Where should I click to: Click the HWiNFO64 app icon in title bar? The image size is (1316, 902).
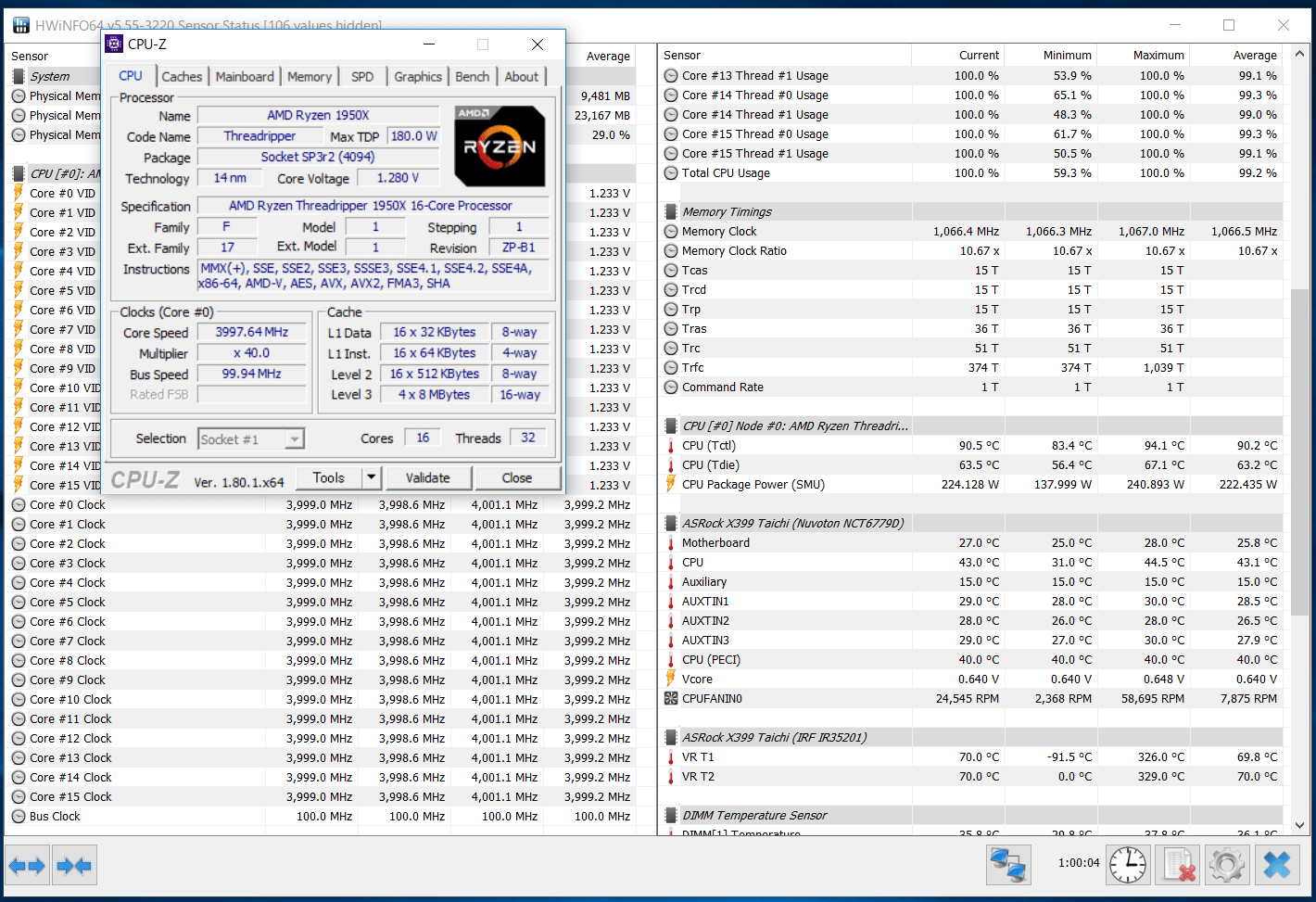(19, 25)
